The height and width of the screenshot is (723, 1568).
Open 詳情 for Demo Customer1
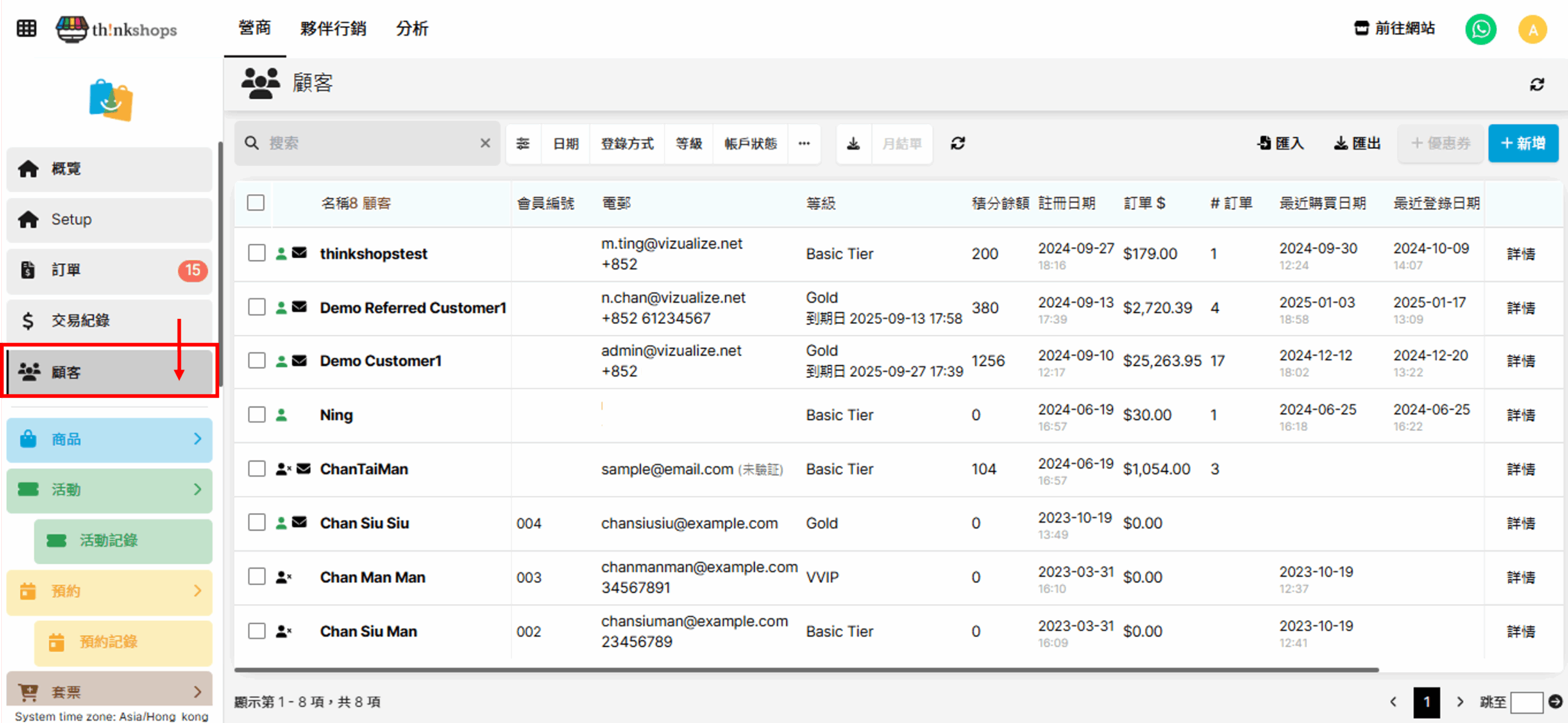point(1521,361)
